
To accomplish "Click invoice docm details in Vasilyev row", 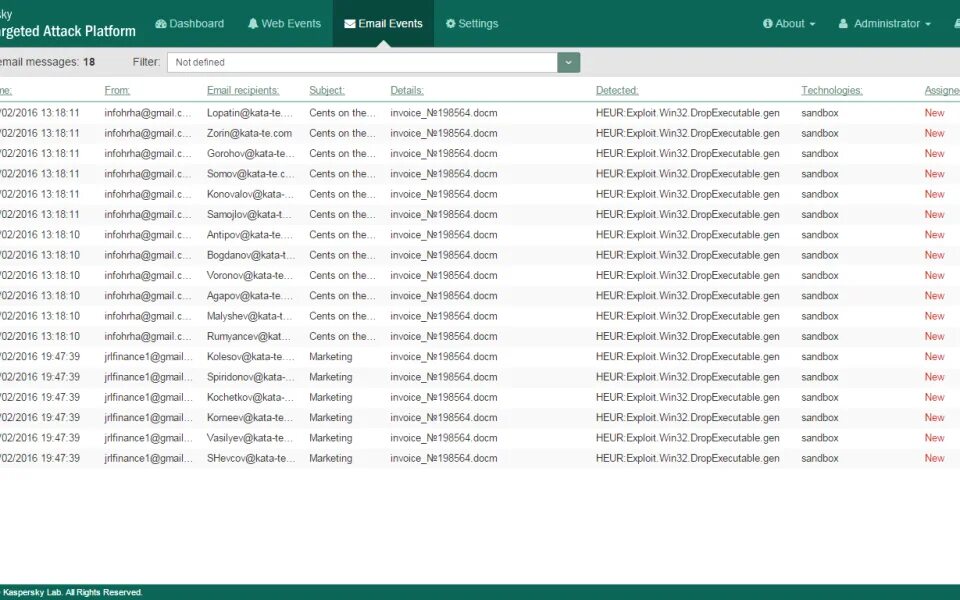I will coord(444,438).
